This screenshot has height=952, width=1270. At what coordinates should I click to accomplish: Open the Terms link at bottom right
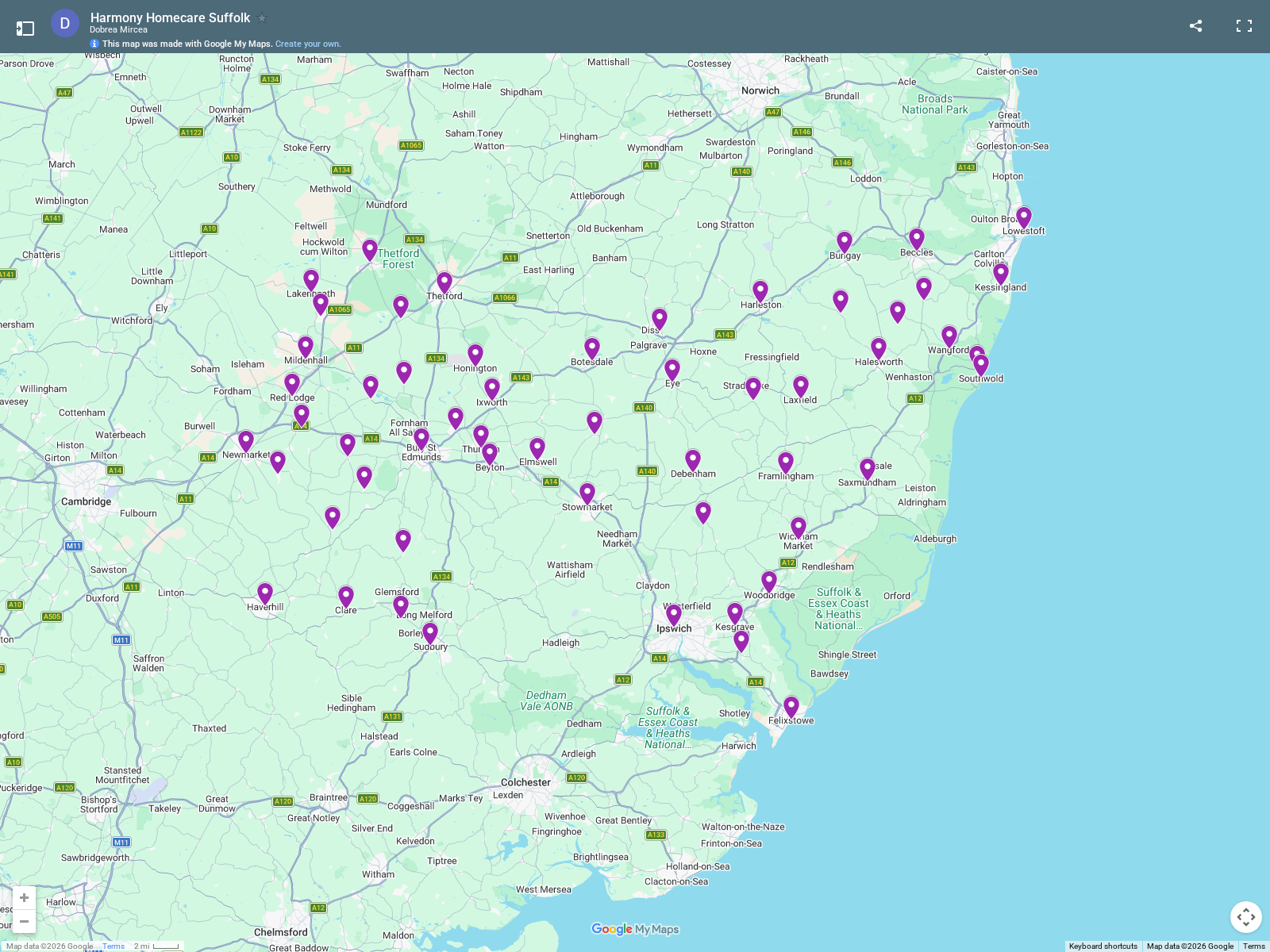[1254, 946]
